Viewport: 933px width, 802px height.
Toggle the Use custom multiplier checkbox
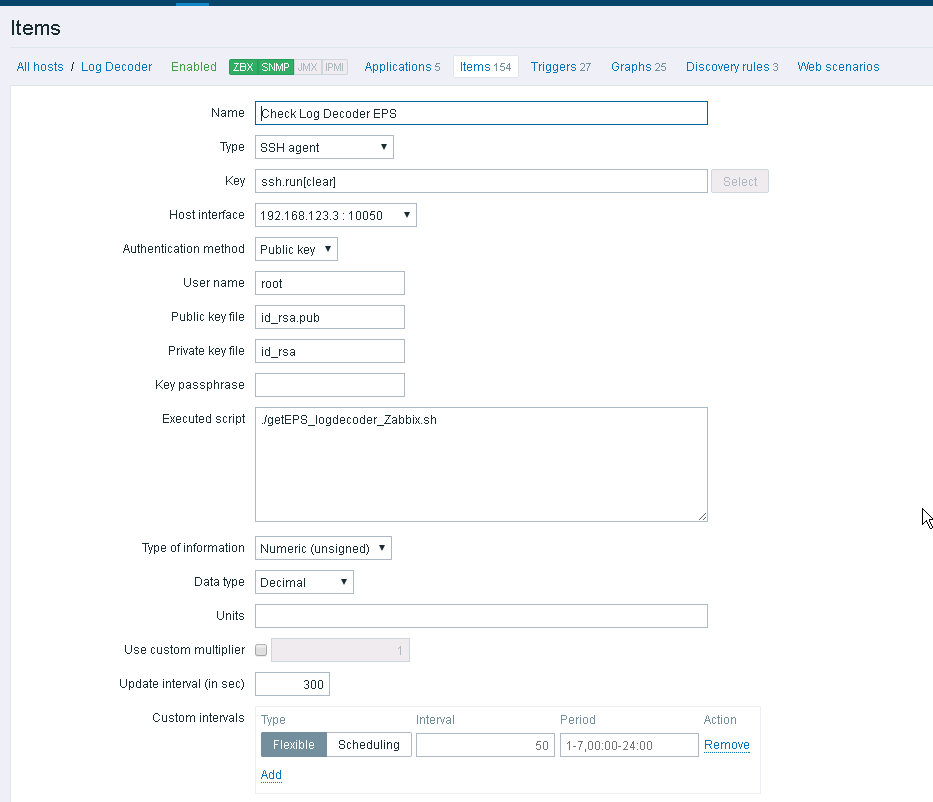[260, 650]
